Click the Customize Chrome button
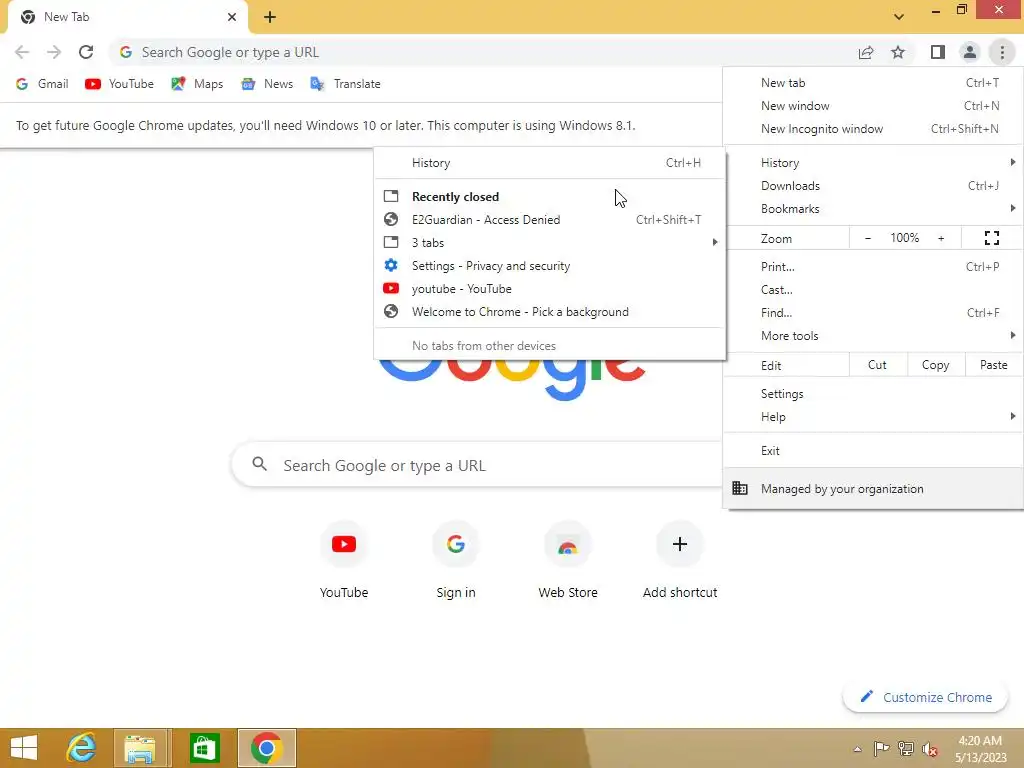Image resolution: width=1024 pixels, height=768 pixels. pyautogui.click(x=925, y=697)
